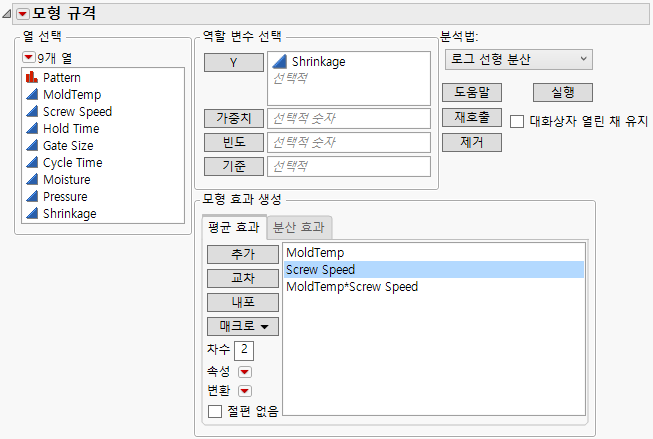Open the 매크로 dropdown button
Screen dimensions: 653x439
tap(243, 326)
